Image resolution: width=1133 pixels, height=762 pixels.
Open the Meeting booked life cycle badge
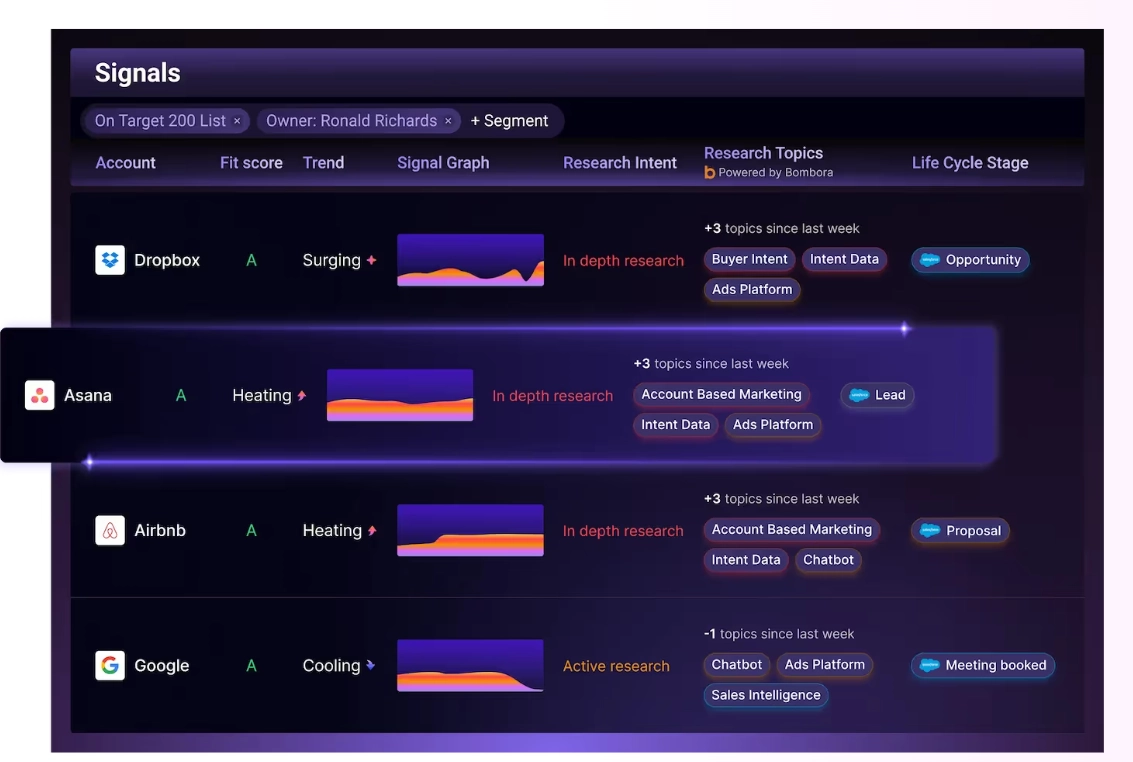983,665
